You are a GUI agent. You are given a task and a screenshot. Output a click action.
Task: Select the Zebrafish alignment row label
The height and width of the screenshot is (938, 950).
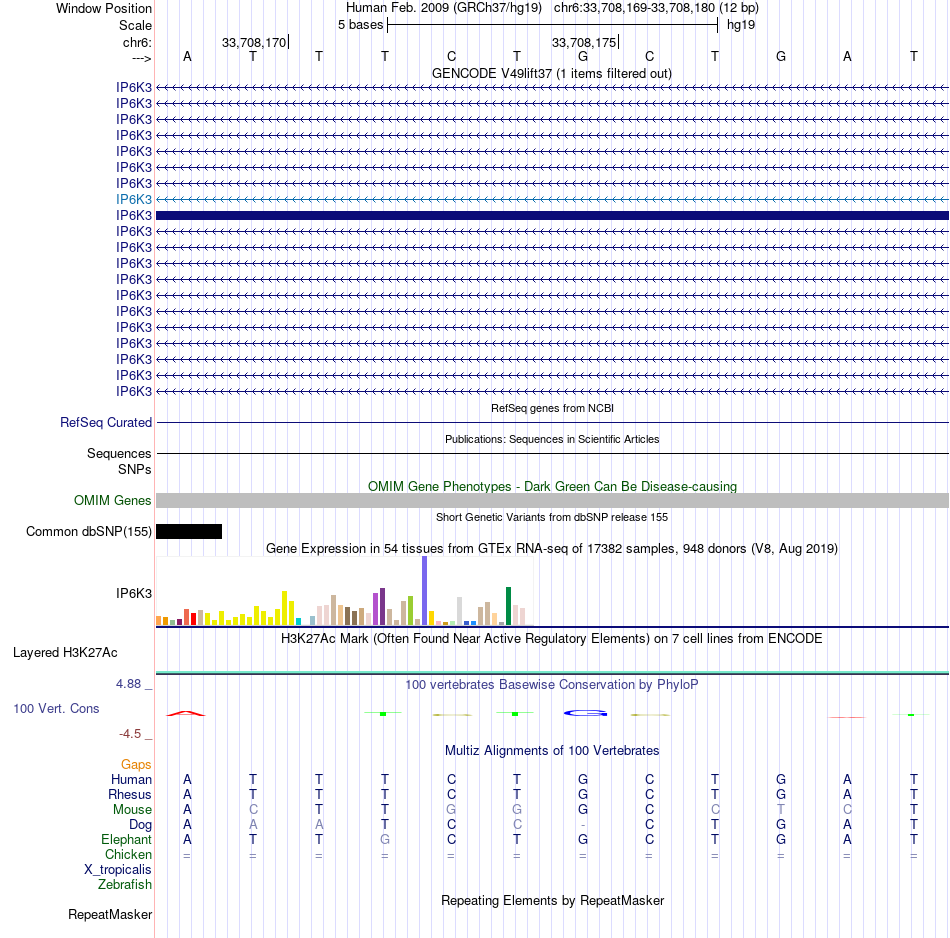click(125, 885)
